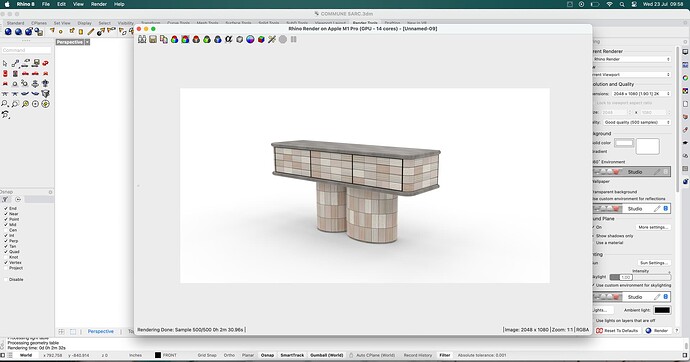690x362 pixels.
Task: Show the red channel only
Action: [x=196, y=39]
